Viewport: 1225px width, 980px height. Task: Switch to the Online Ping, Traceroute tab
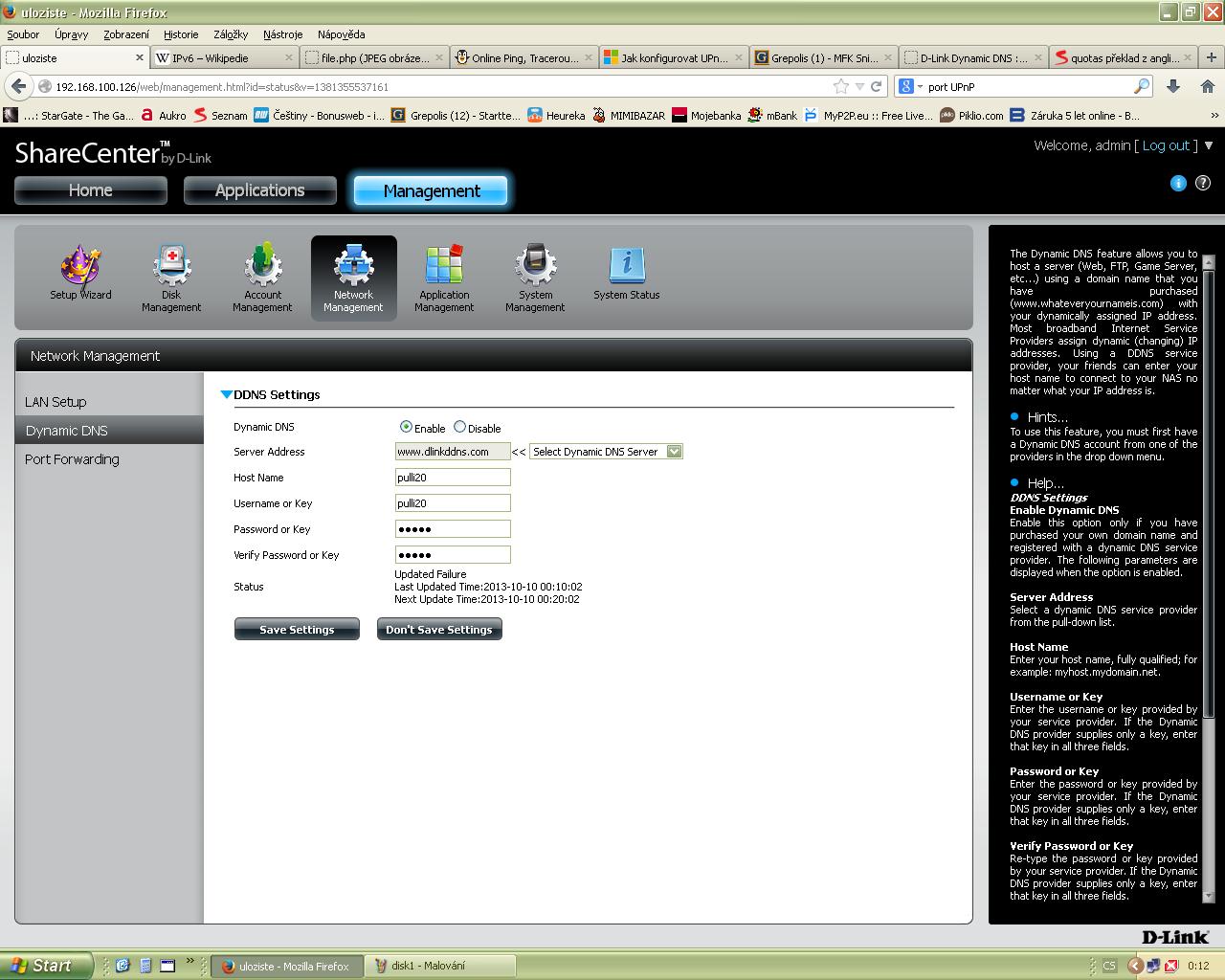pyautogui.click(x=524, y=57)
